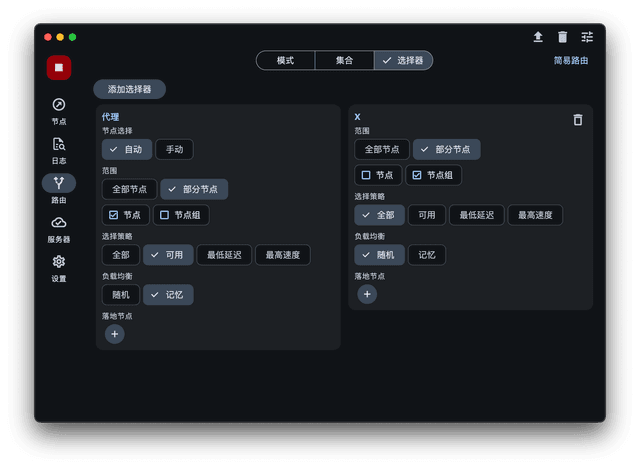Select 自动 node selection in 代理
Image resolution: width=640 pixels, height=468 pixels.
[x=127, y=149]
